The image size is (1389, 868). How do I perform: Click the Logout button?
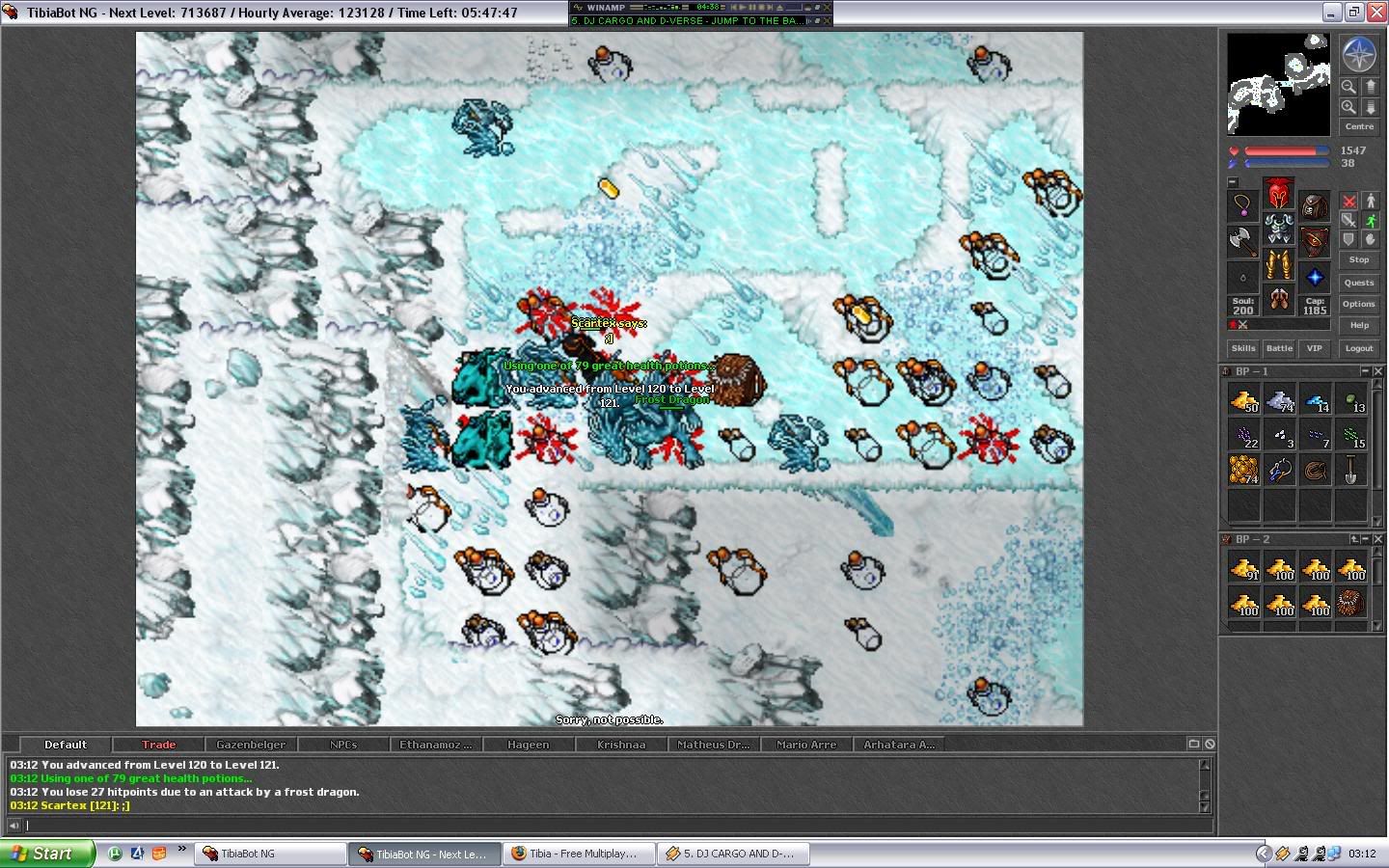(x=1359, y=348)
